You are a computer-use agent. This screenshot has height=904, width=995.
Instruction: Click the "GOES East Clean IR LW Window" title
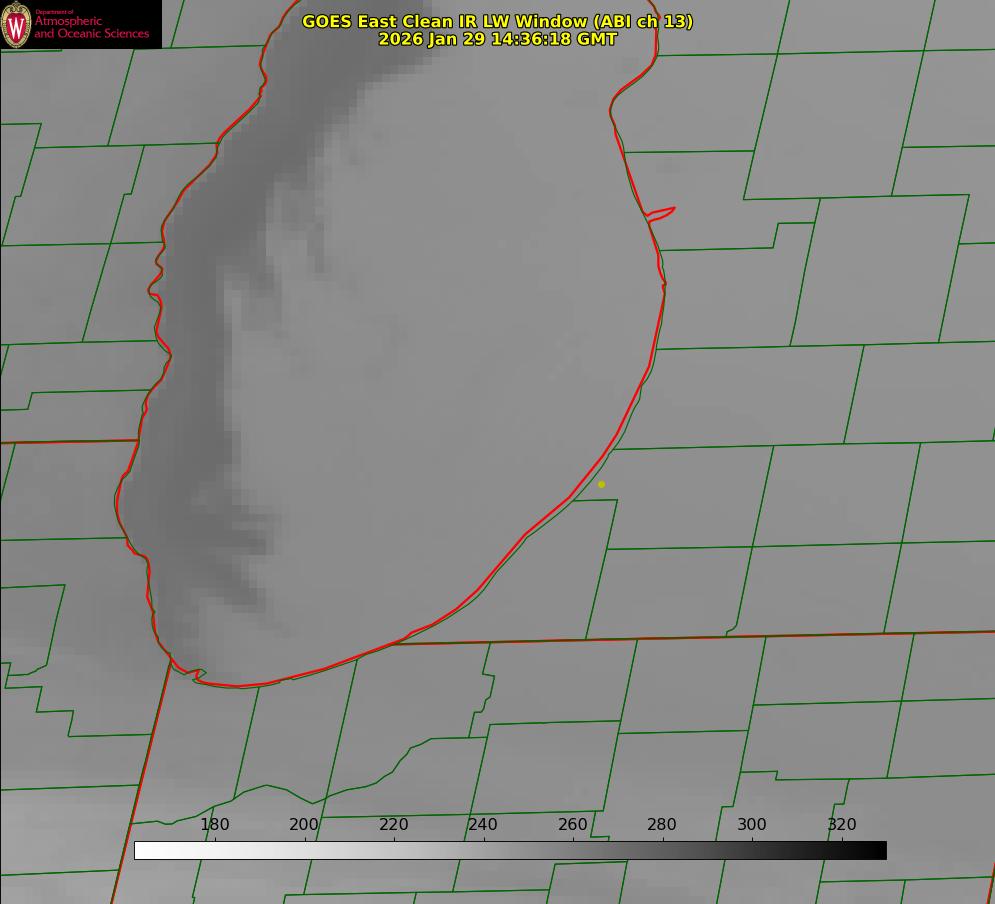[497, 21]
